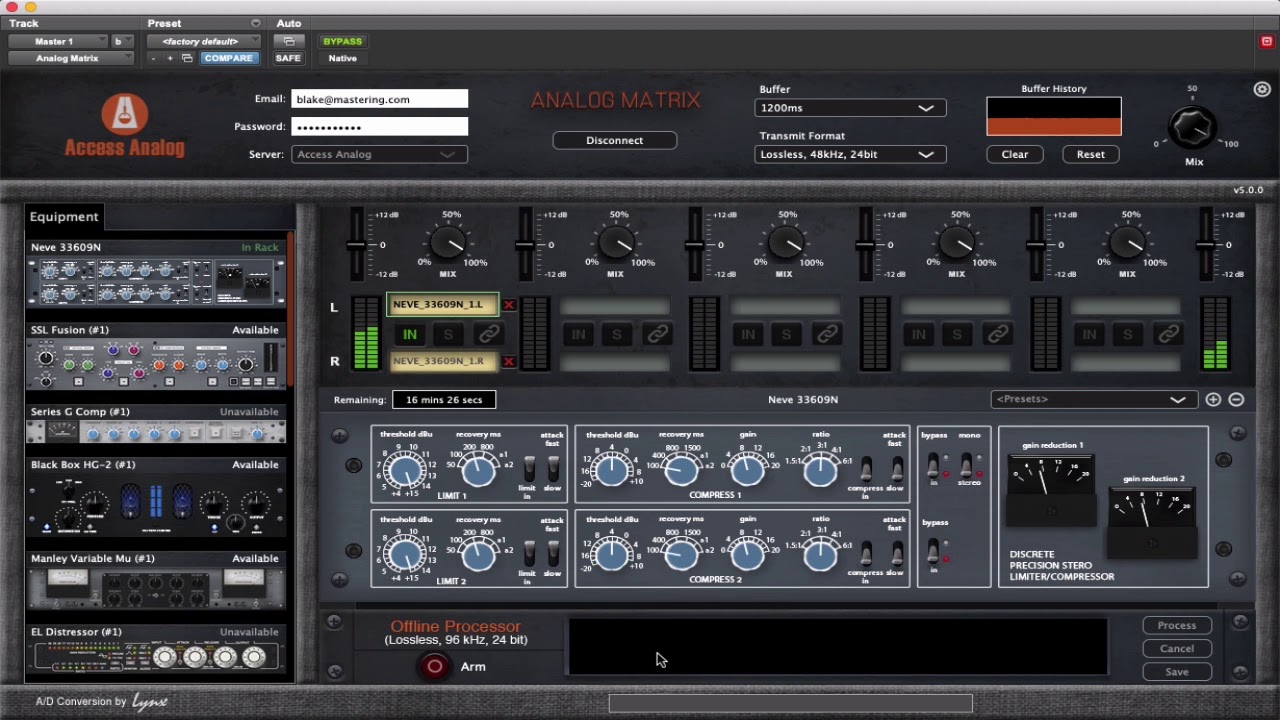Toggle Limit 2 attack fast/slow switch
Viewport: 1280px width, 720px height.
point(553,554)
